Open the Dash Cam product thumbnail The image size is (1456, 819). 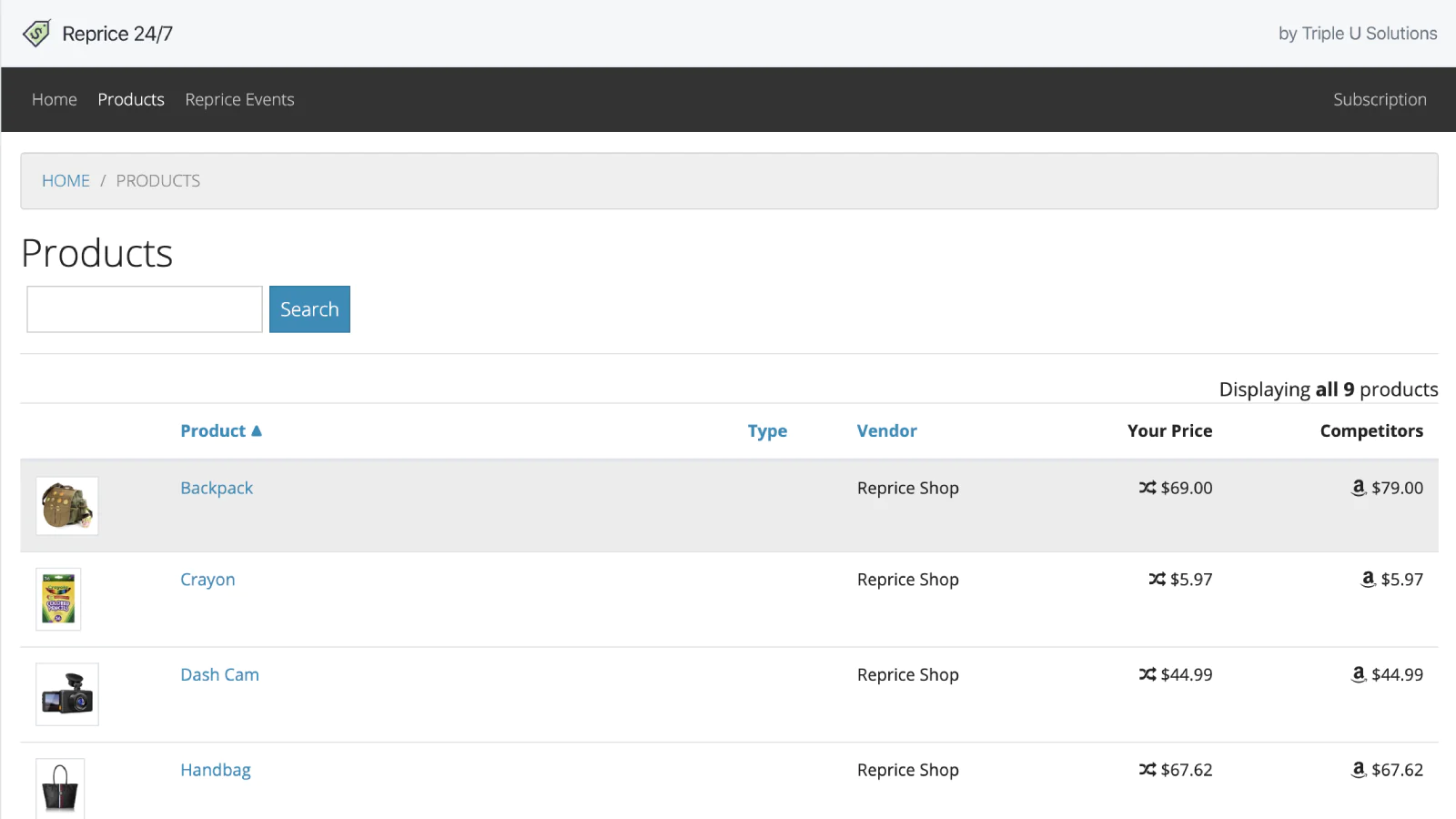67,694
